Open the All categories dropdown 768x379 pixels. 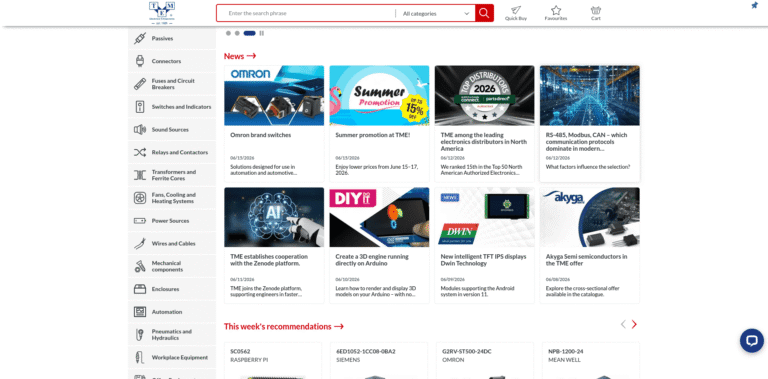tap(435, 14)
